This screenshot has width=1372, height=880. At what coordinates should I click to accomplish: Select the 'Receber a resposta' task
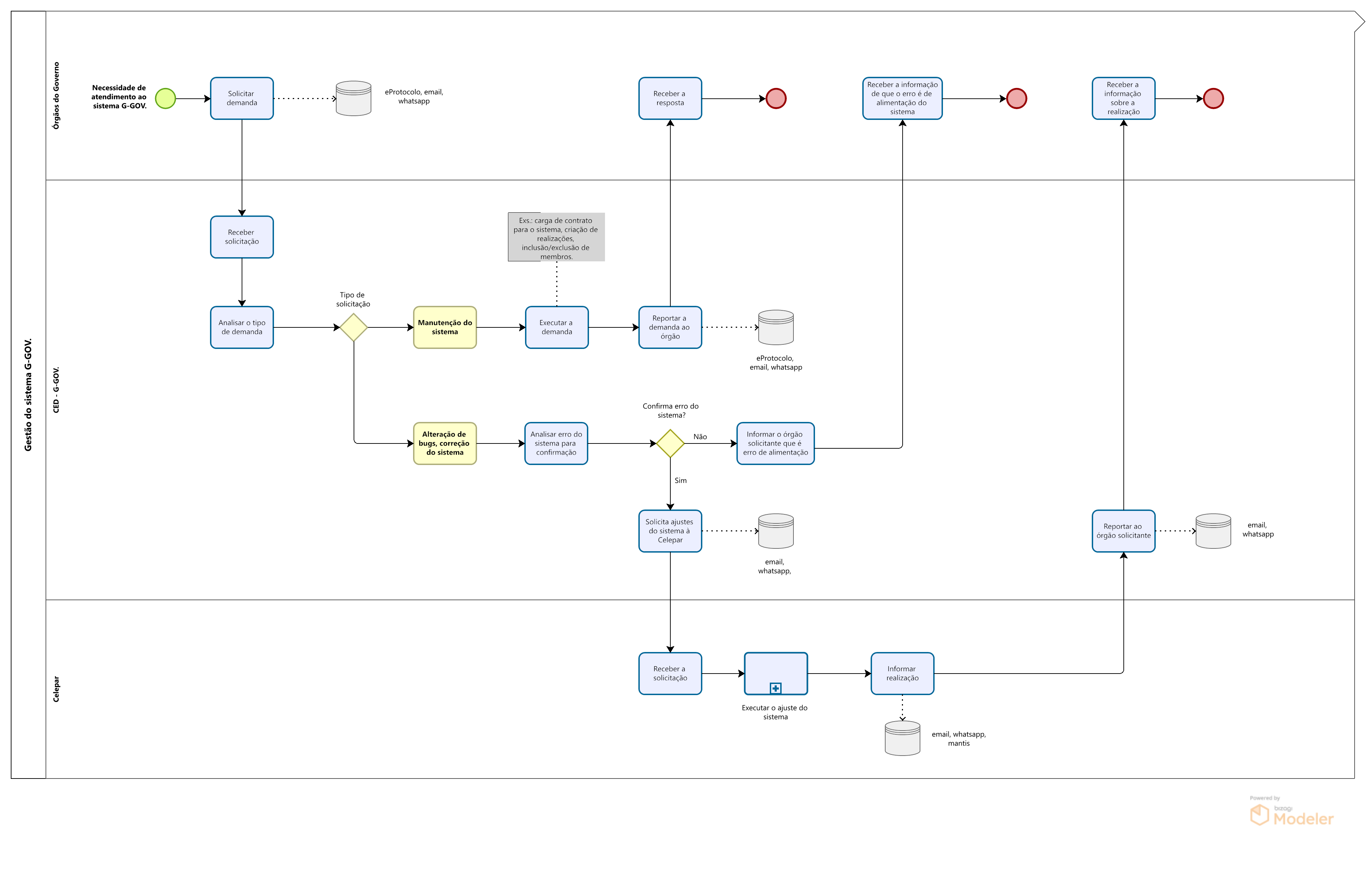coord(670,98)
